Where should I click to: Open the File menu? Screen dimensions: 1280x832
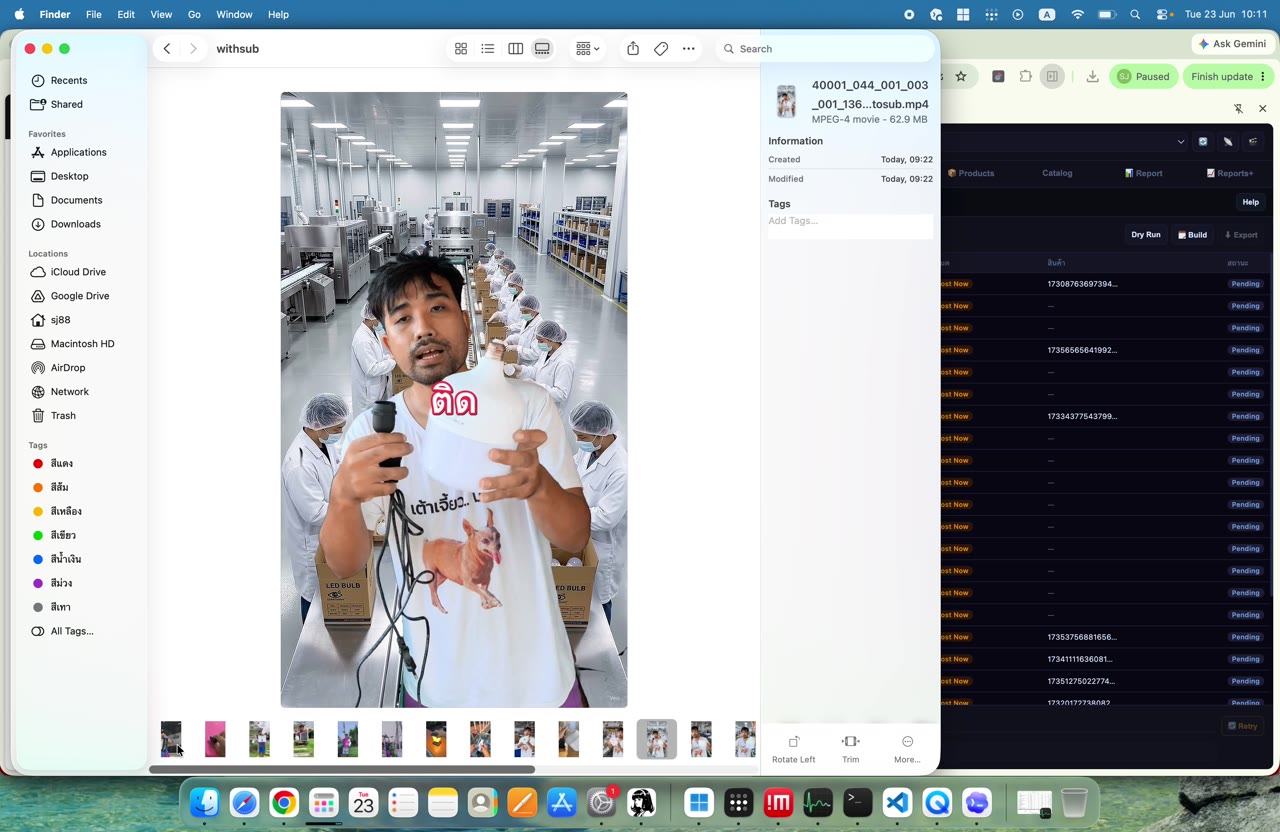click(x=94, y=15)
